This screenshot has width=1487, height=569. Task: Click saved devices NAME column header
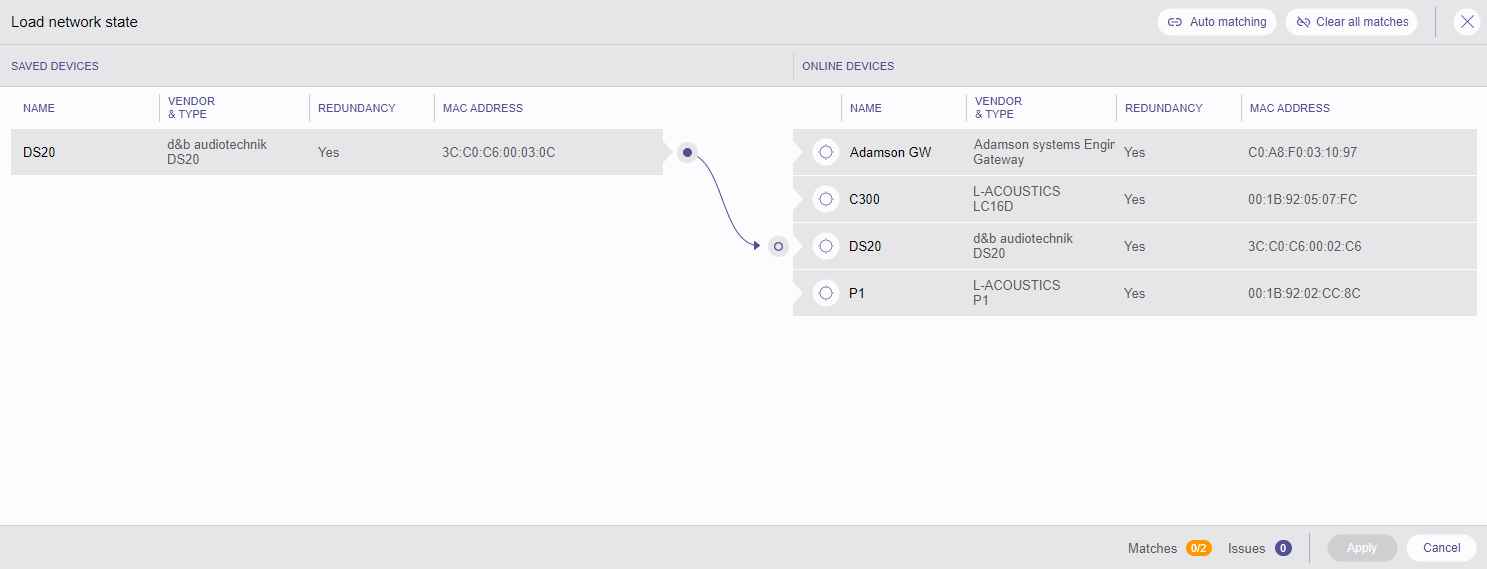[x=39, y=108]
